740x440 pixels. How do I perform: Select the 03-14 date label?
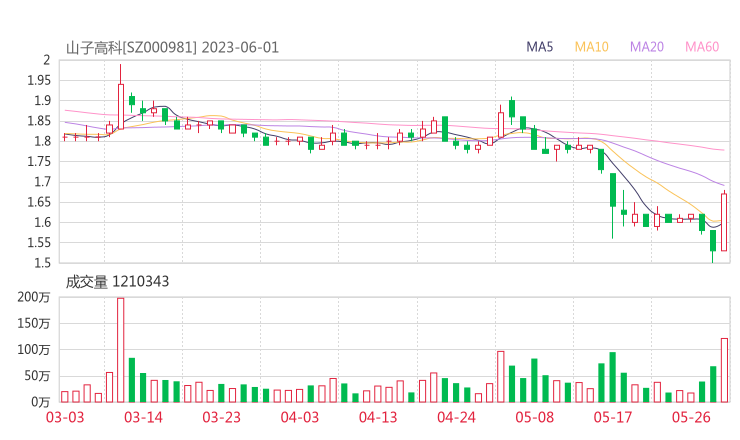pos(143,417)
